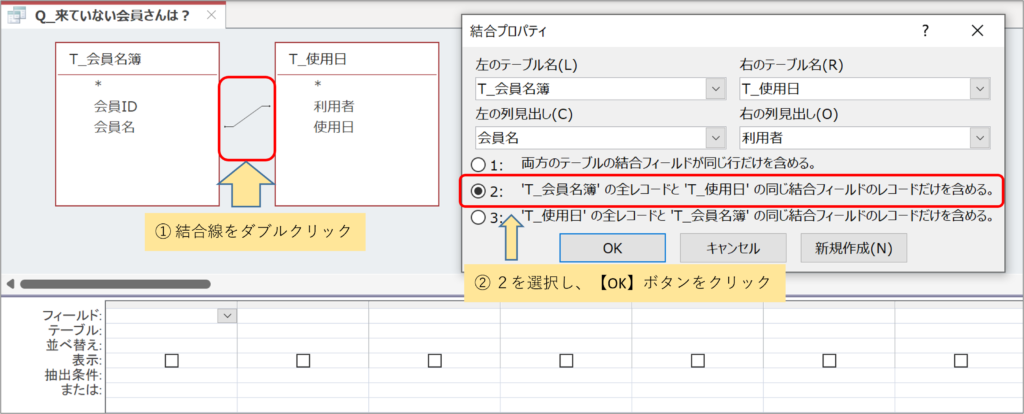Click the 抽出条件 cell in the first column

click(171, 375)
